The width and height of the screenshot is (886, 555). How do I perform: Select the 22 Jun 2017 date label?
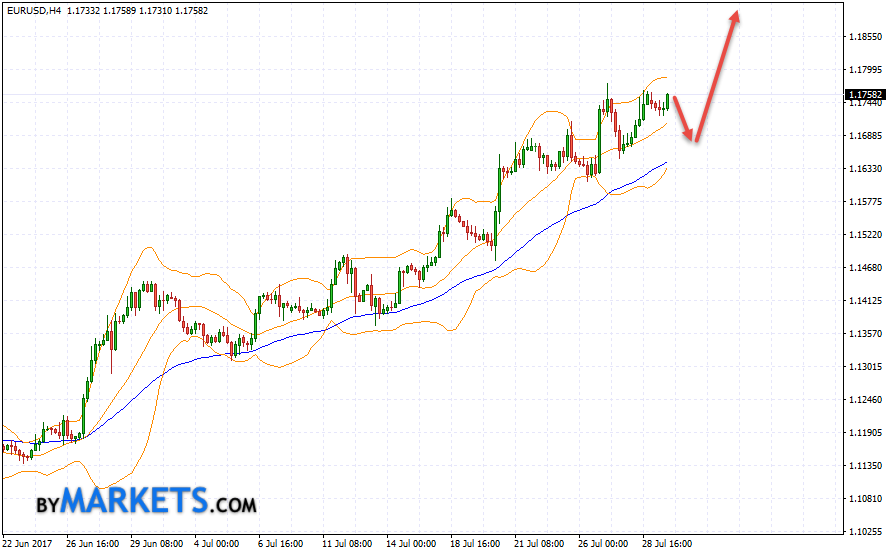click(28, 544)
